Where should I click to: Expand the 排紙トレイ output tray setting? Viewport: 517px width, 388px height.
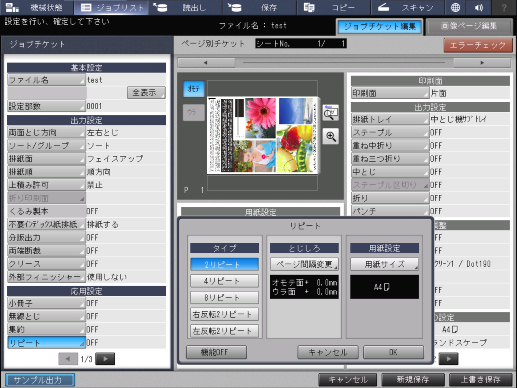pos(390,119)
